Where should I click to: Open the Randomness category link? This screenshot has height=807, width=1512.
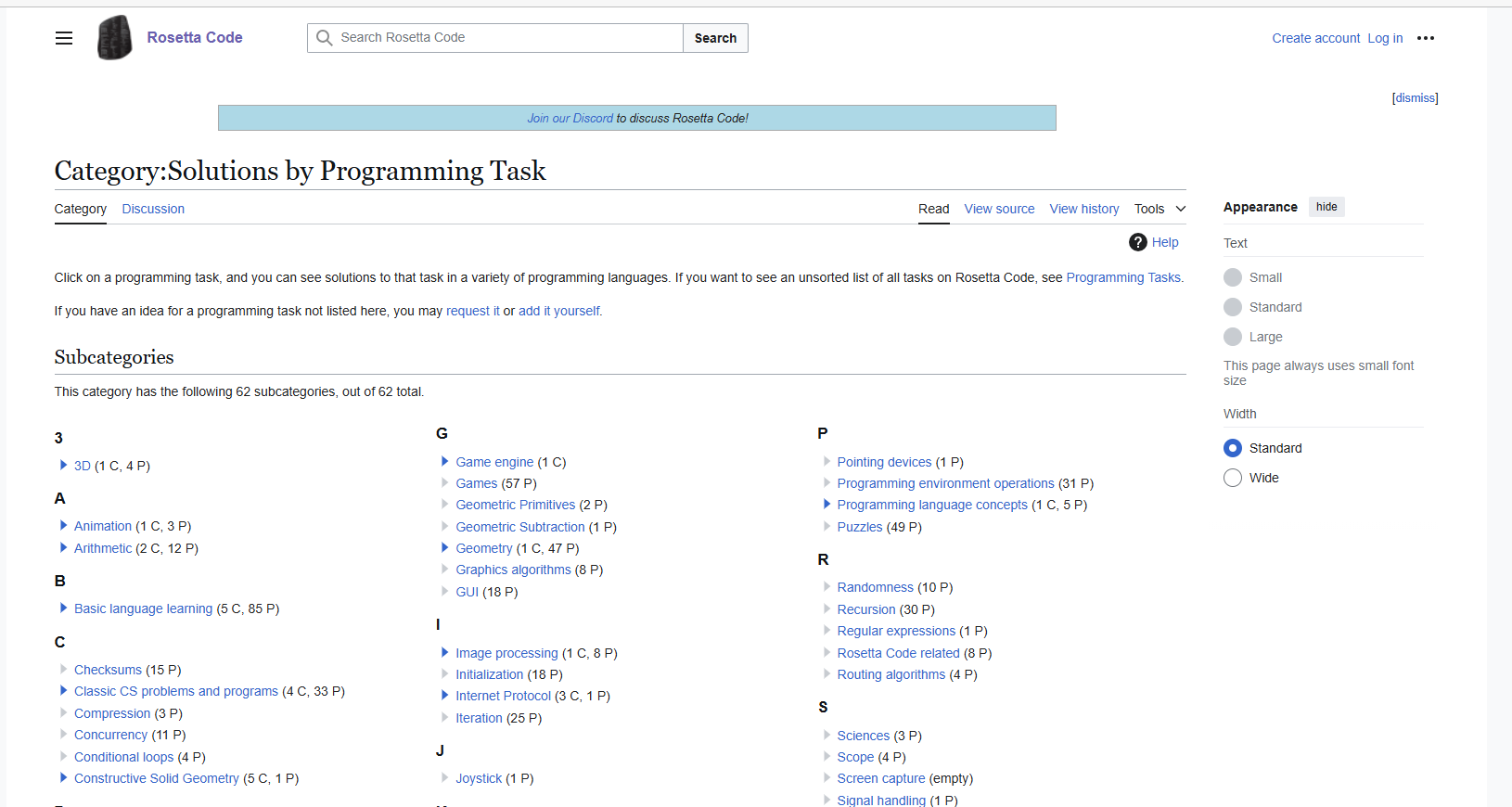[x=876, y=587]
